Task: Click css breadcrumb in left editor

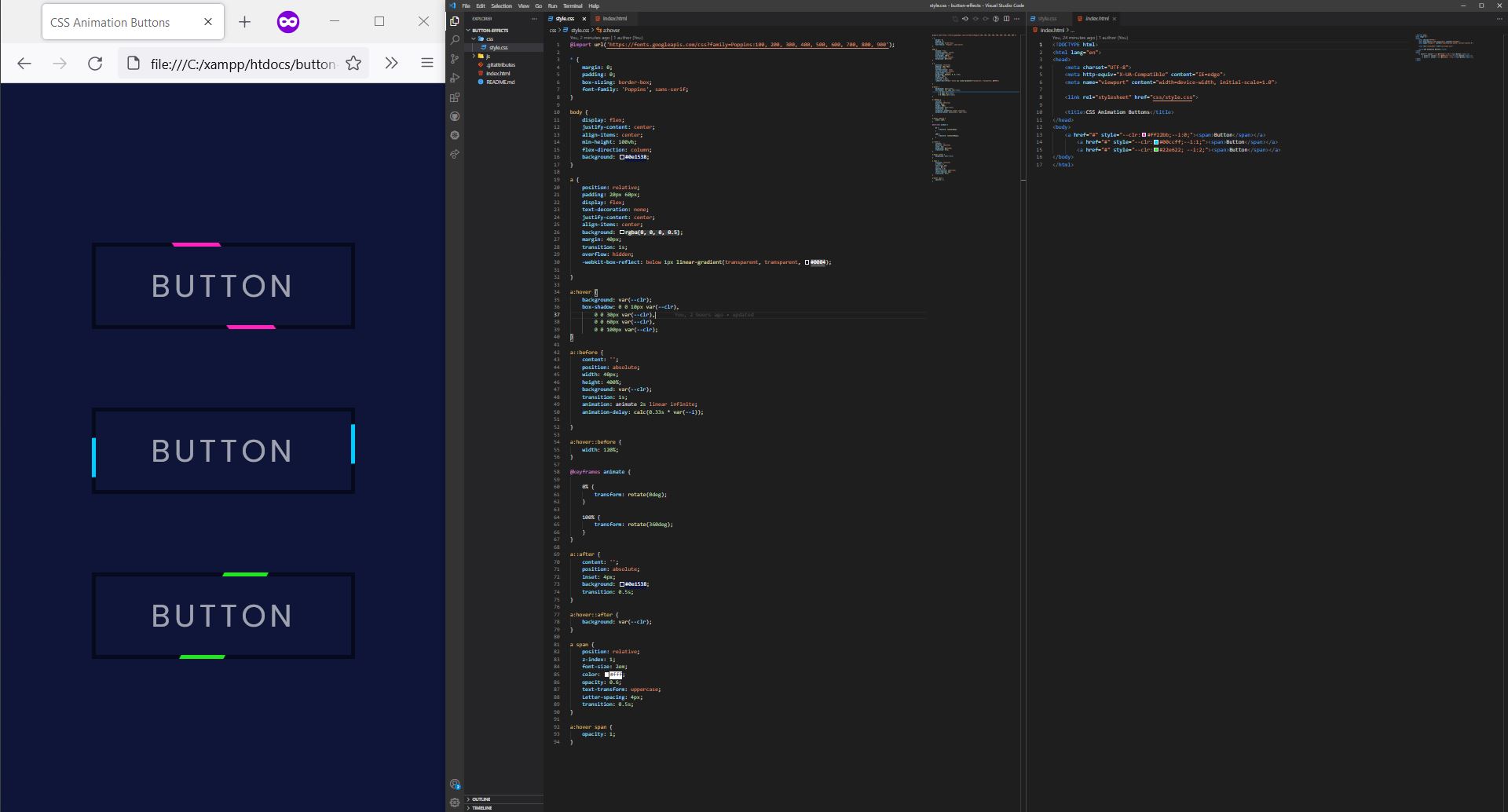Action: tap(553, 31)
